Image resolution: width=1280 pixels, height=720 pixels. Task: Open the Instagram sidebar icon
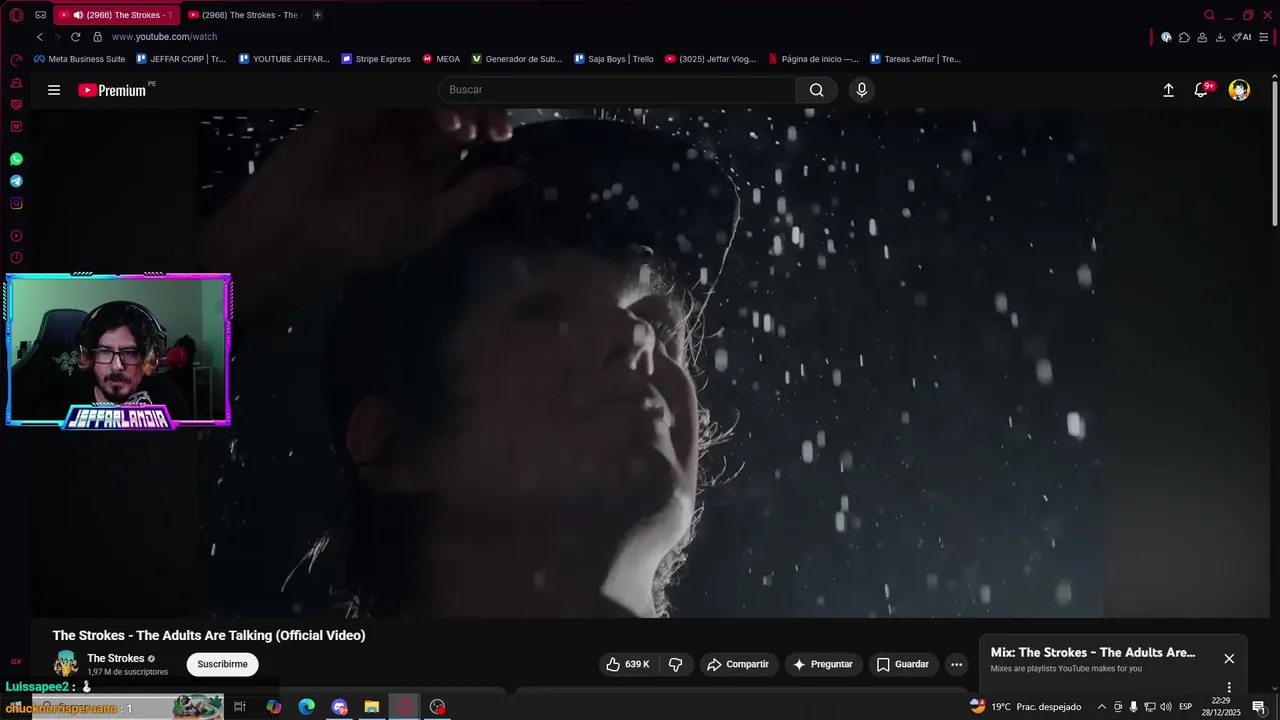pos(16,203)
